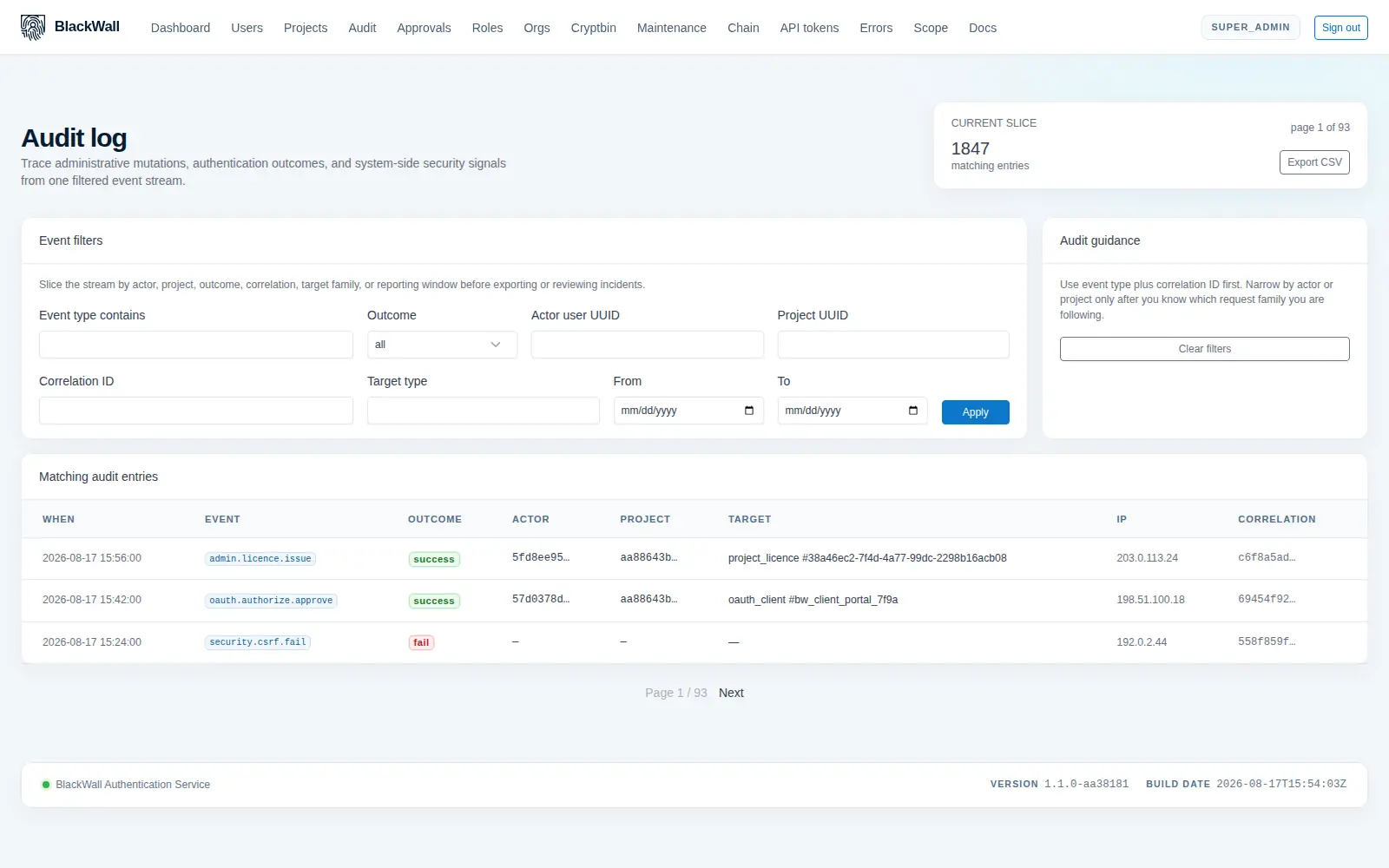Open the Projects section
The image size is (1389, 868).
[306, 28]
